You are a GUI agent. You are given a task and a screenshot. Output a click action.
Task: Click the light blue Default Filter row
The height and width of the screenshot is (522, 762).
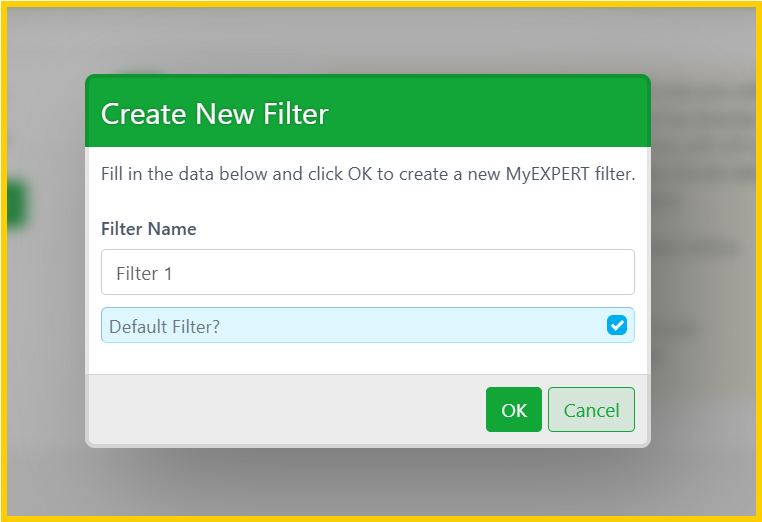380,325
